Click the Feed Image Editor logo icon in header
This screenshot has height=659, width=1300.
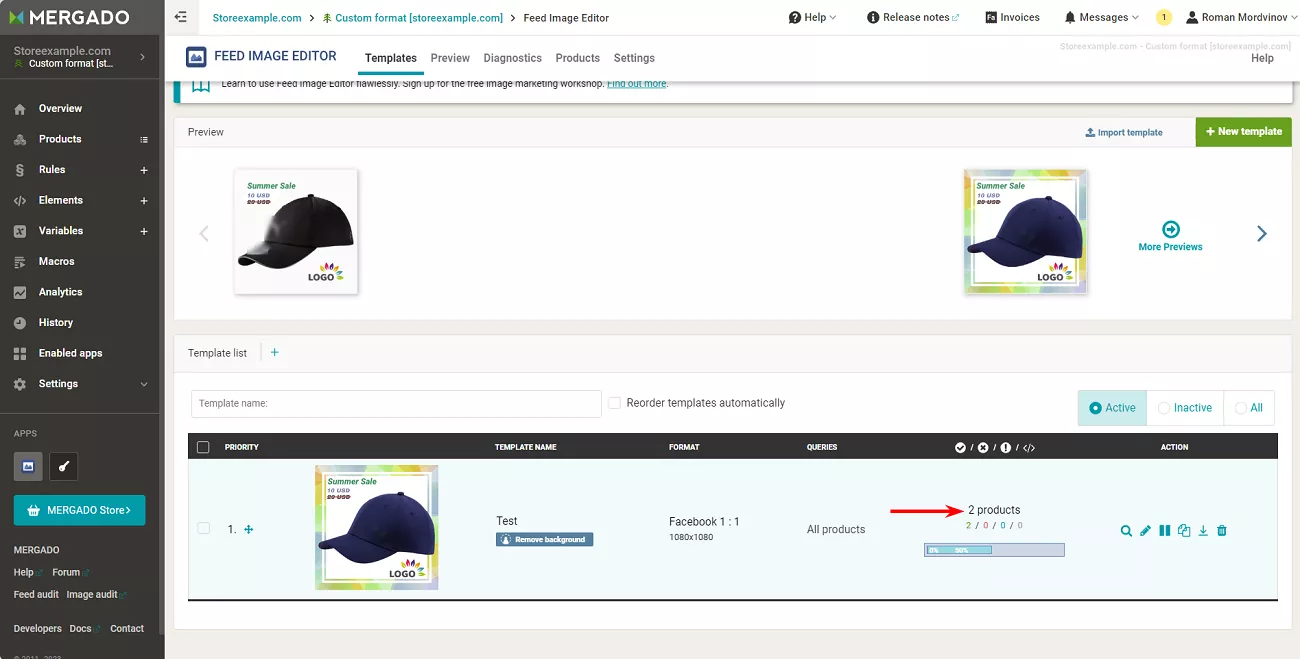(x=196, y=57)
